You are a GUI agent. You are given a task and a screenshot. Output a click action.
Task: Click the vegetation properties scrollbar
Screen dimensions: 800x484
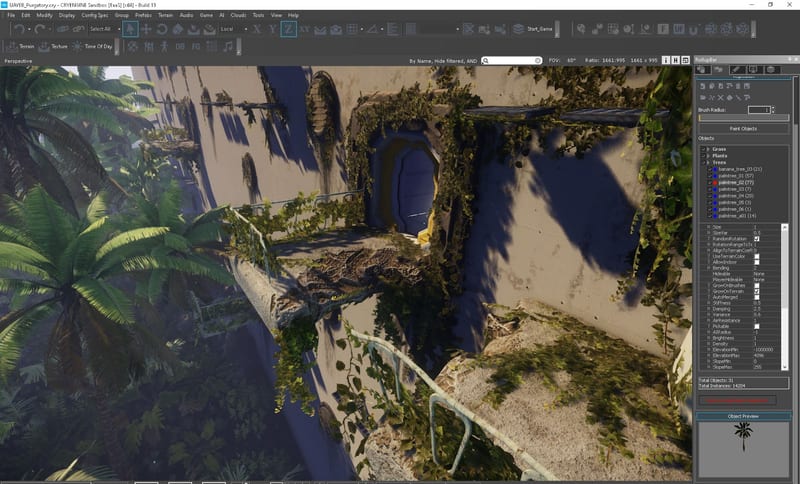tap(784, 297)
